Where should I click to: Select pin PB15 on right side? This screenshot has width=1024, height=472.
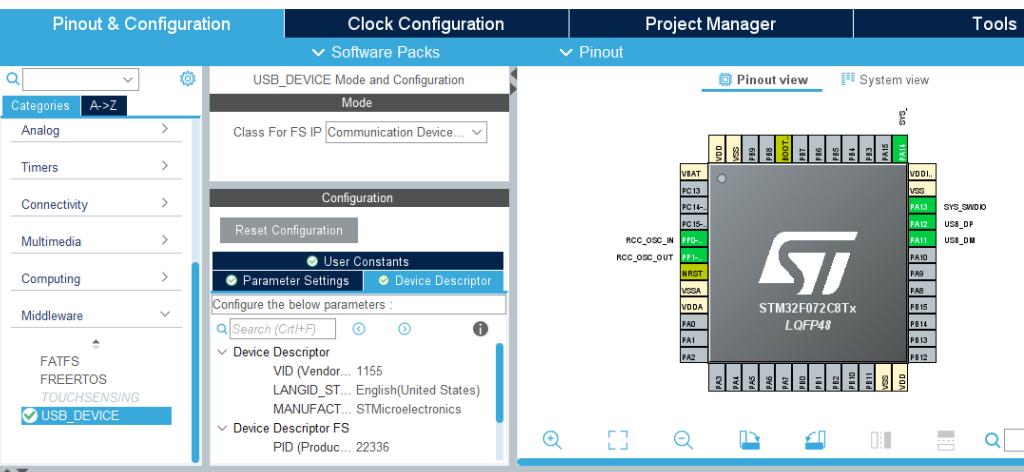(x=921, y=307)
